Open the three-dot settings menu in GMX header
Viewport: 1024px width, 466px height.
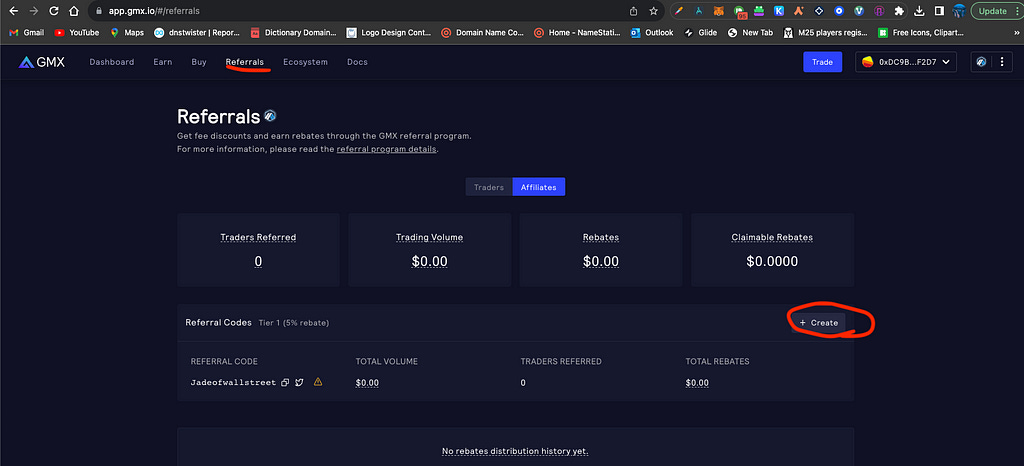pyautogui.click(x=1002, y=62)
